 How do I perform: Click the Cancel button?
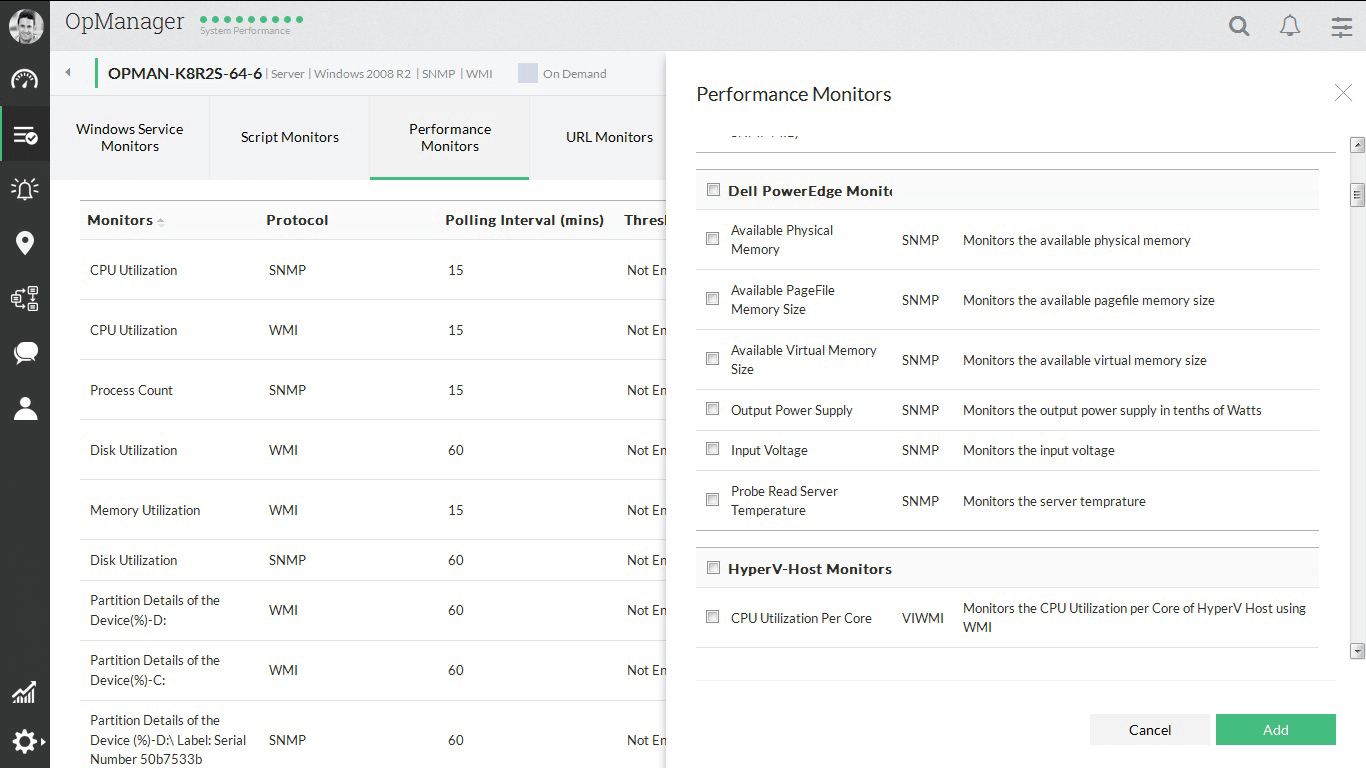pyautogui.click(x=1150, y=730)
